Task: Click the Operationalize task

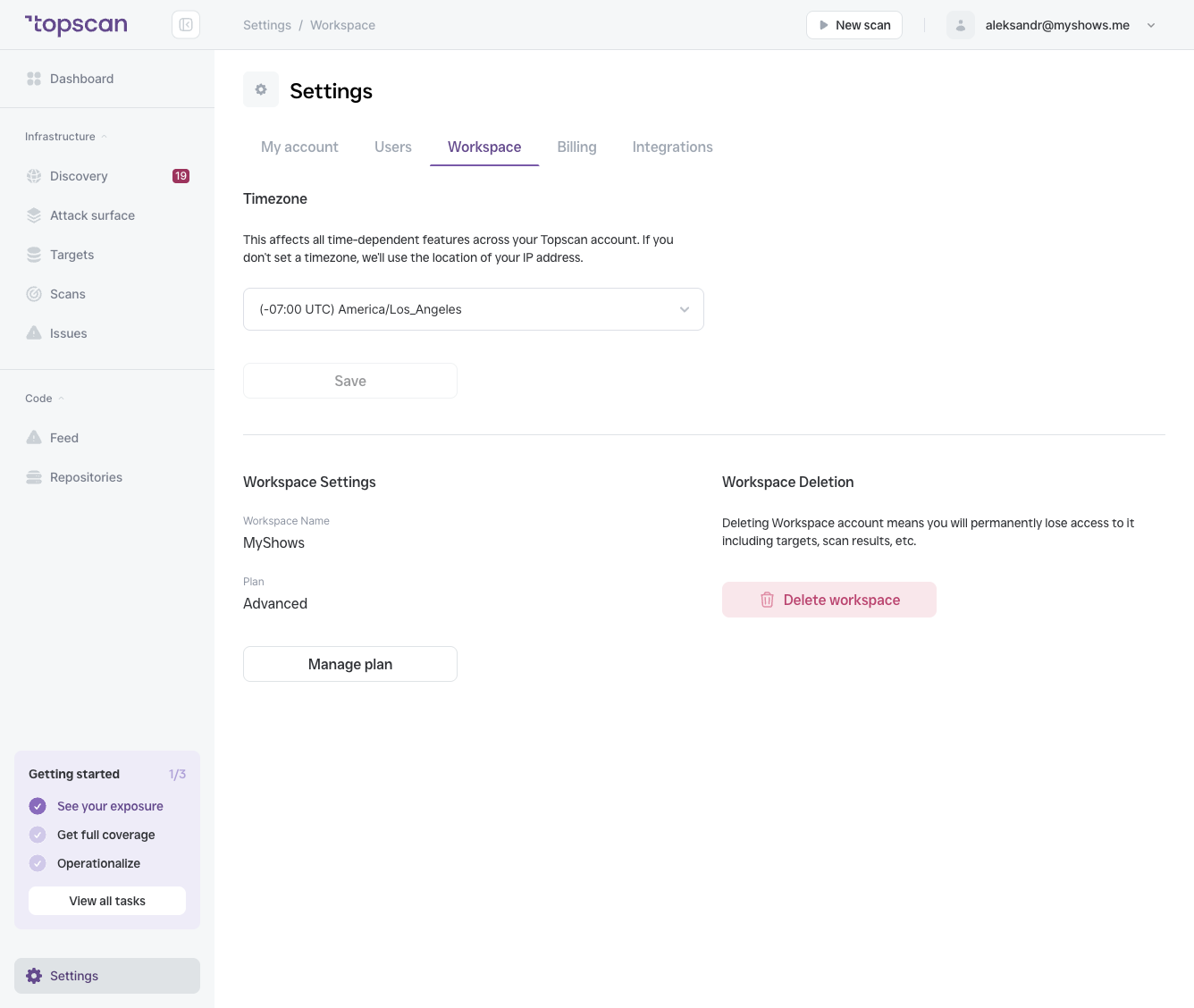Action: coord(98,863)
